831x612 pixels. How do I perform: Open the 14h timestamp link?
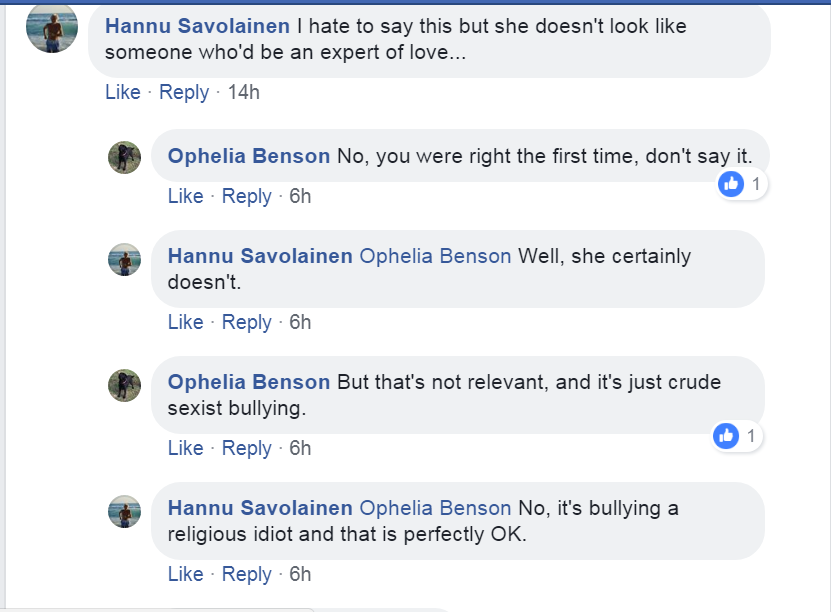point(244,92)
